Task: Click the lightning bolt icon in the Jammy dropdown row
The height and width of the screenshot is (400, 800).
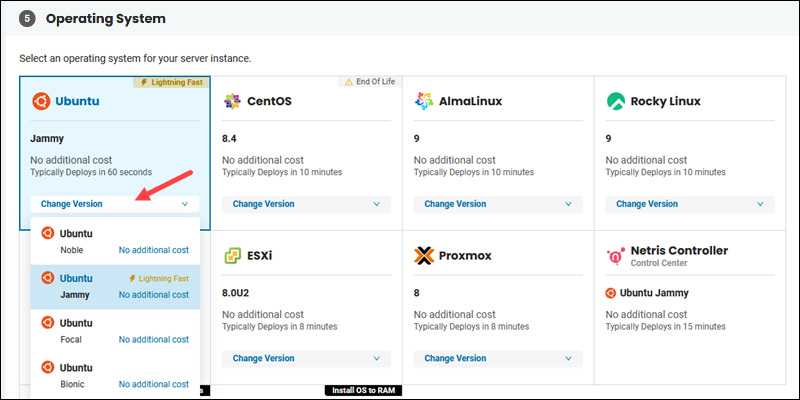Action: [x=132, y=279]
